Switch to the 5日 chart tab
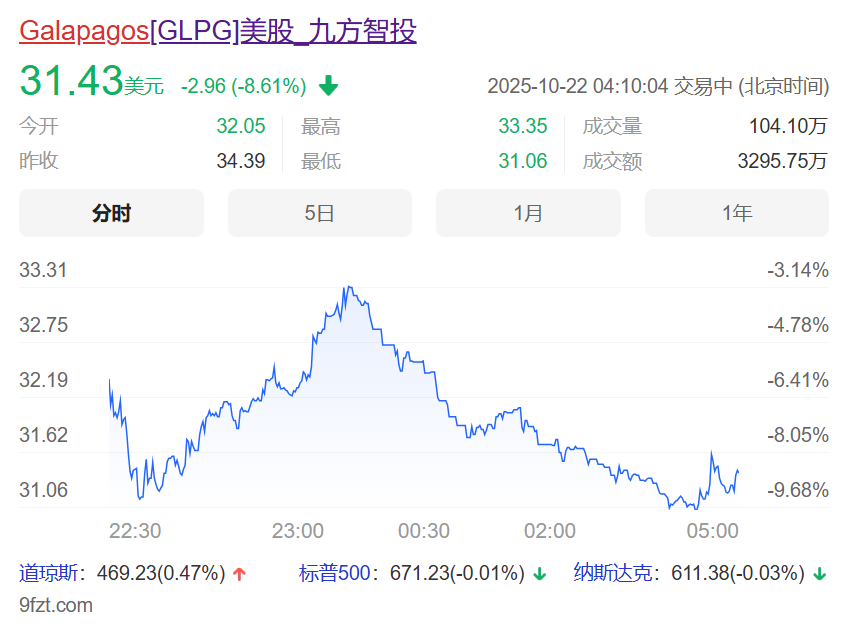847x634 pixels. [320, 213]
